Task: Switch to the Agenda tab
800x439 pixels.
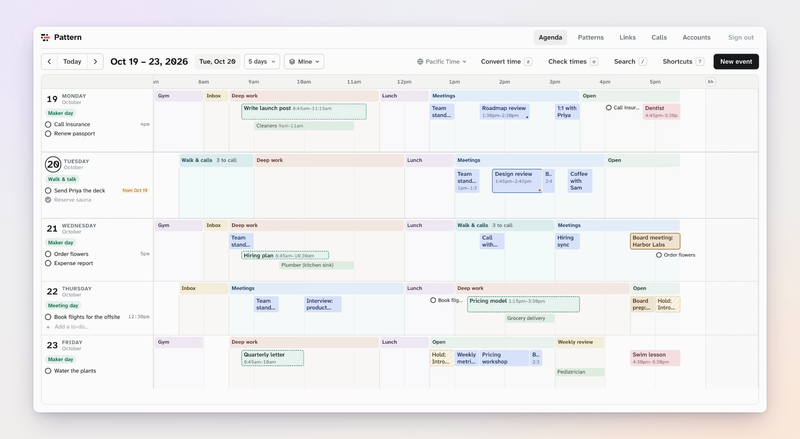Action: coord(550,37)
